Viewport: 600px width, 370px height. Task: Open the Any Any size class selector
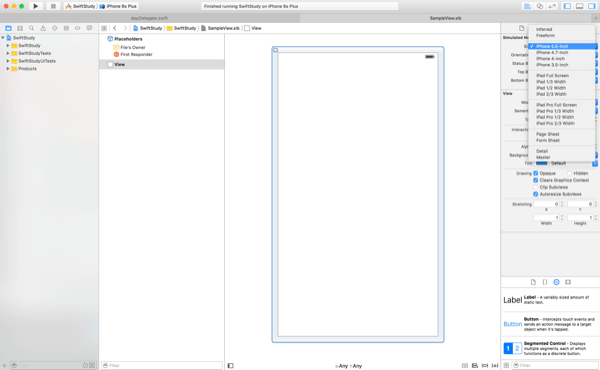[349, 366]
